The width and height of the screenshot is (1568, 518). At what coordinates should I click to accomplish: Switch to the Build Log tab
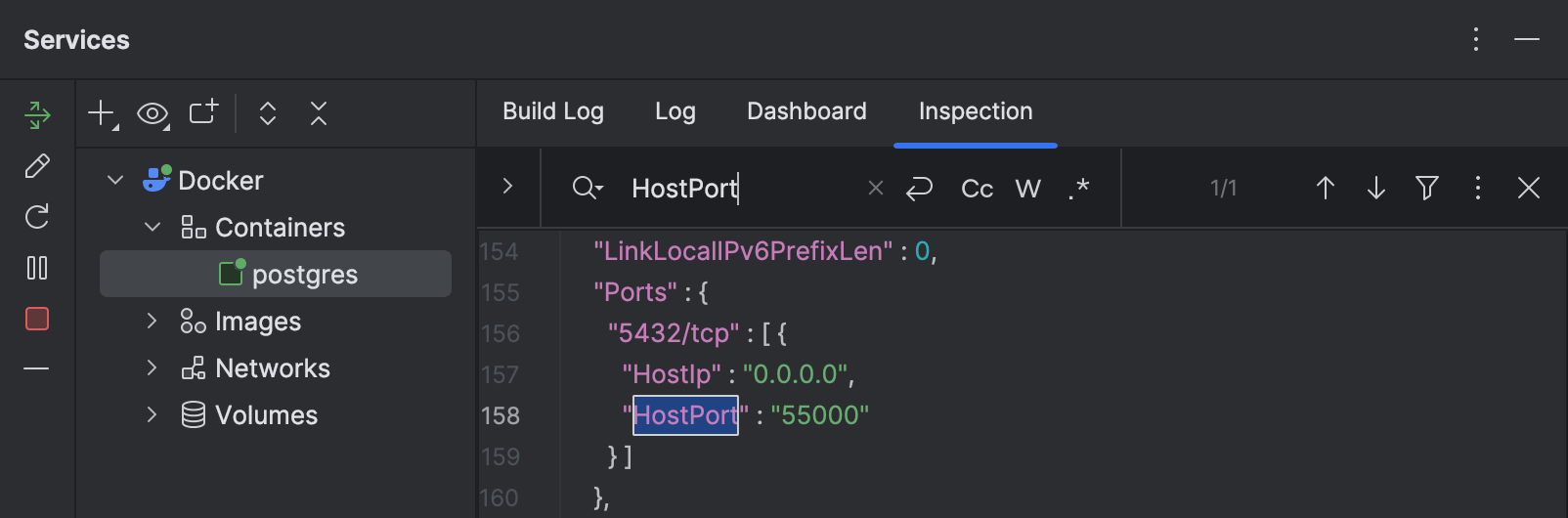553,111
